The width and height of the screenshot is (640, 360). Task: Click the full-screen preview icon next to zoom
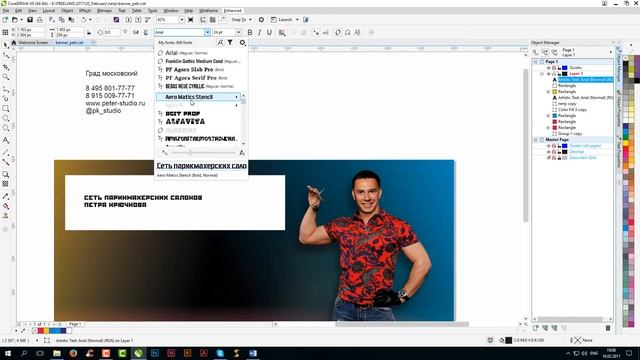(x=191, y=20)
